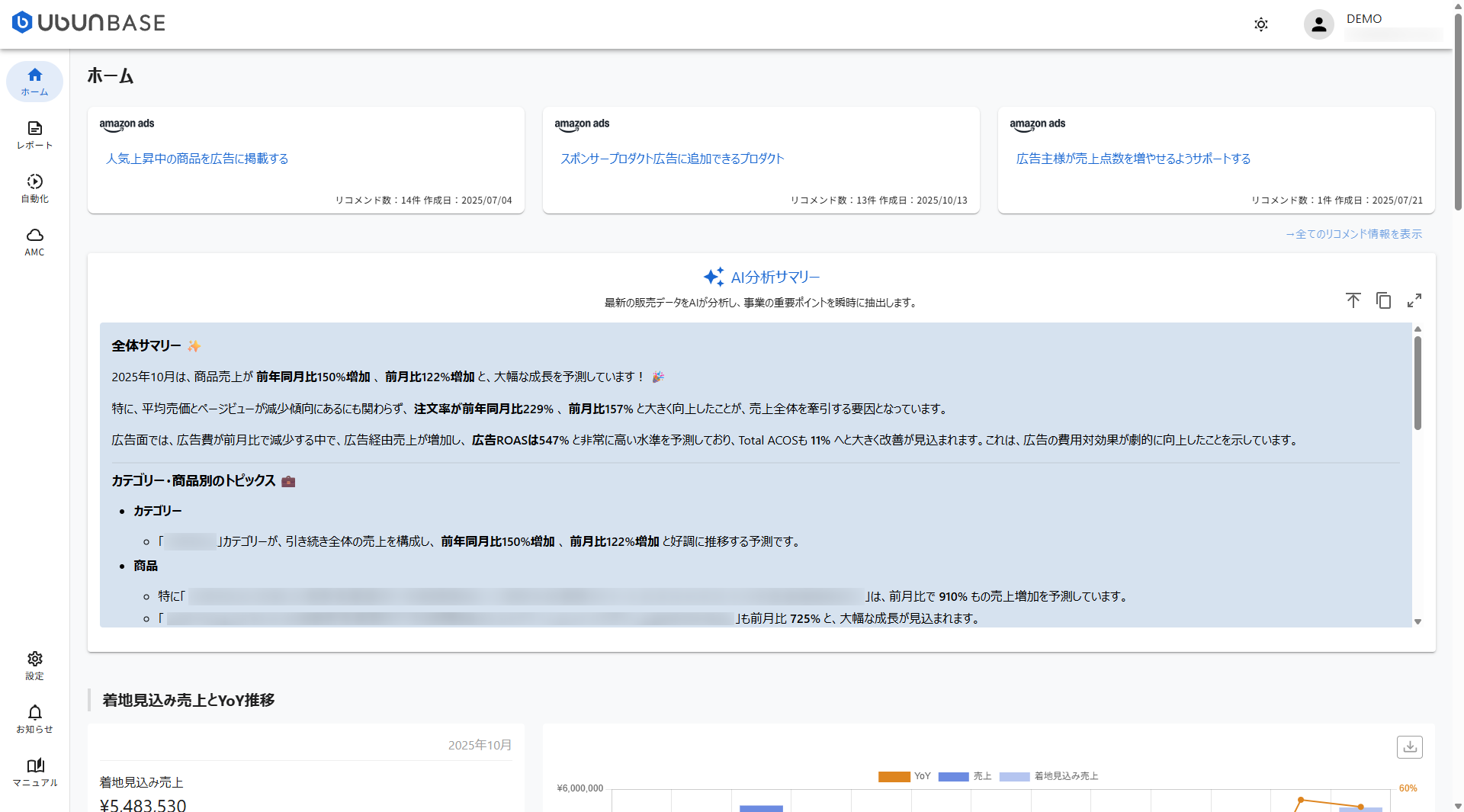Click scroll-to-top arrow icon in AI summary
Image resolution: width=1464 pixels, height=812 pixels.
(1353, 300)
